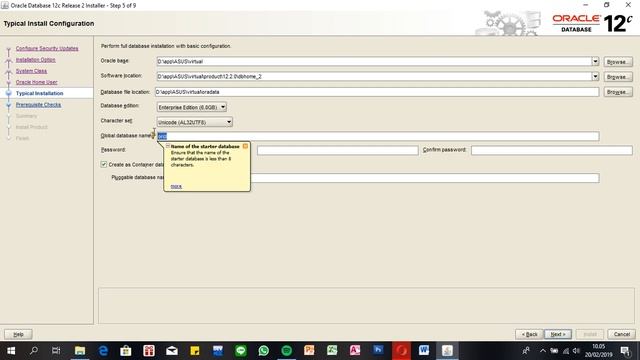Screen dimensions: 640x360
Task: Open the more link in the tooltip
Action: (x=176, y=186)
